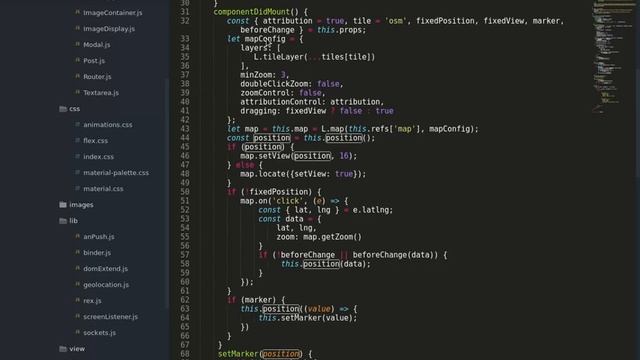Open flex.css file
This screenshot has height=360, width=640.
[96, 140]
